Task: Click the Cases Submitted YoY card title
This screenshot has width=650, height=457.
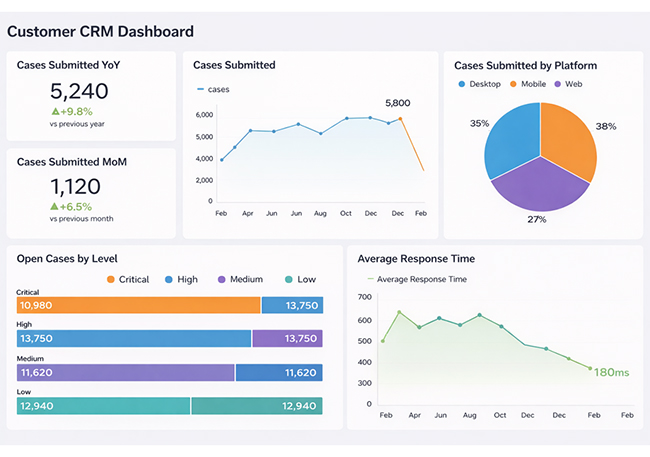Action: click(x=68, y=65)
